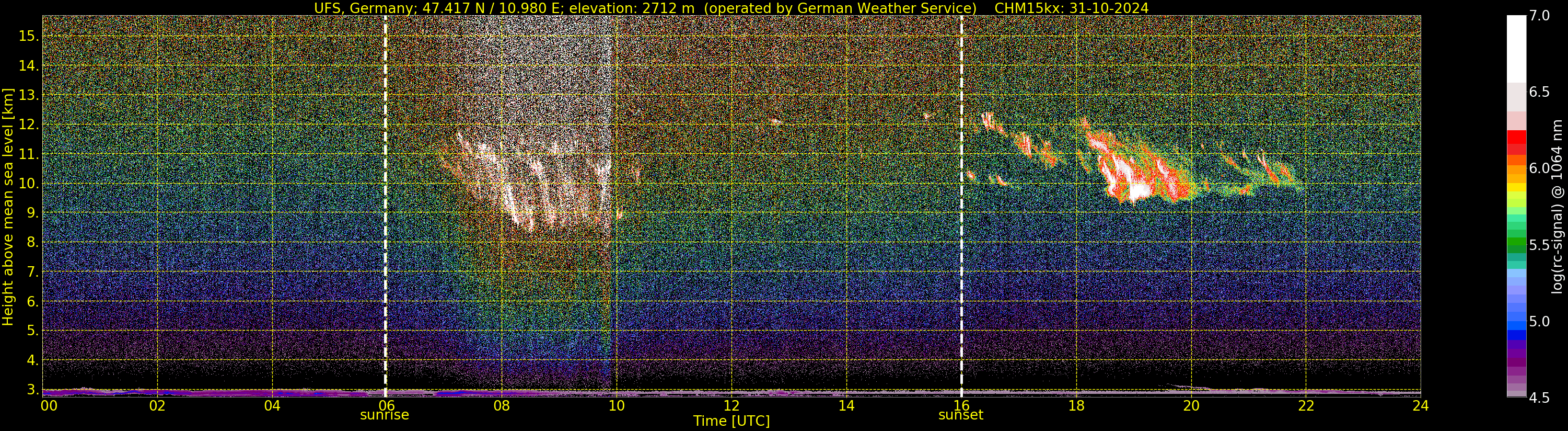1568x431 pixels.
Task: Click the 6.0 colorbar tick label
Action: pos(1539,169)
